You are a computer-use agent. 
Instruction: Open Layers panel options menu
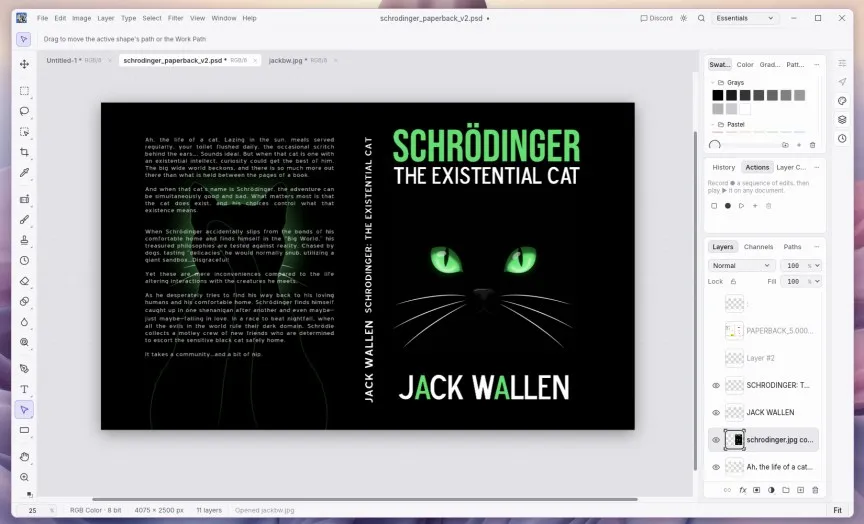coord(817,247)
